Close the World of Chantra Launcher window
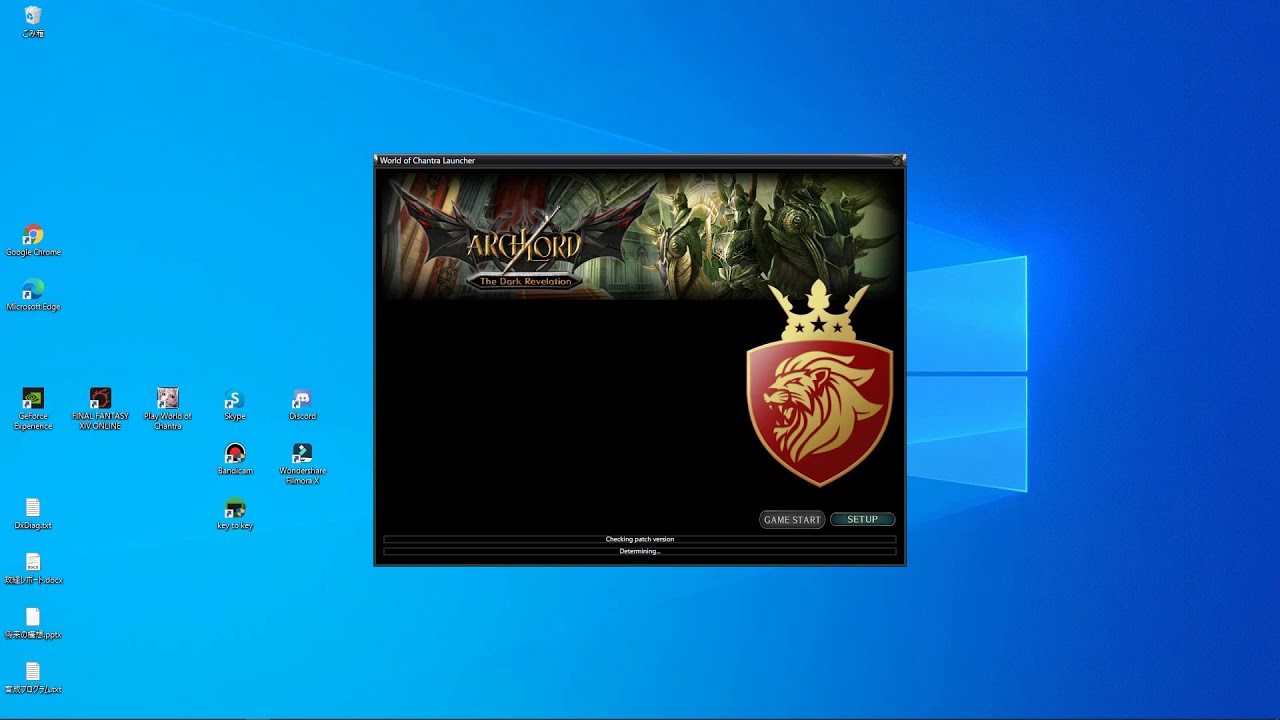The width and height of the screenshot is (1280, 720). pos(897,160)
